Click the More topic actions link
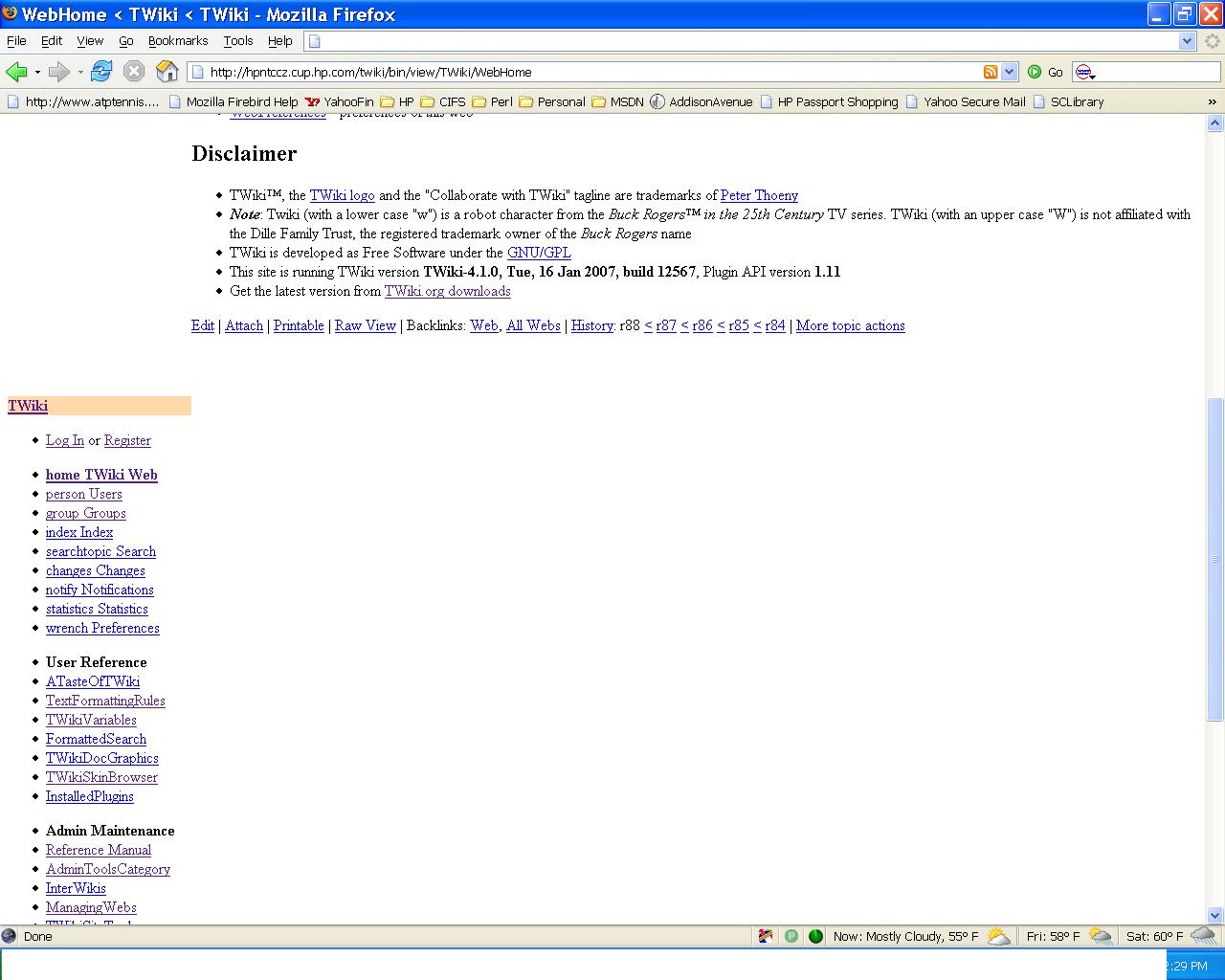1225x980 pixels. click(850, 325)
